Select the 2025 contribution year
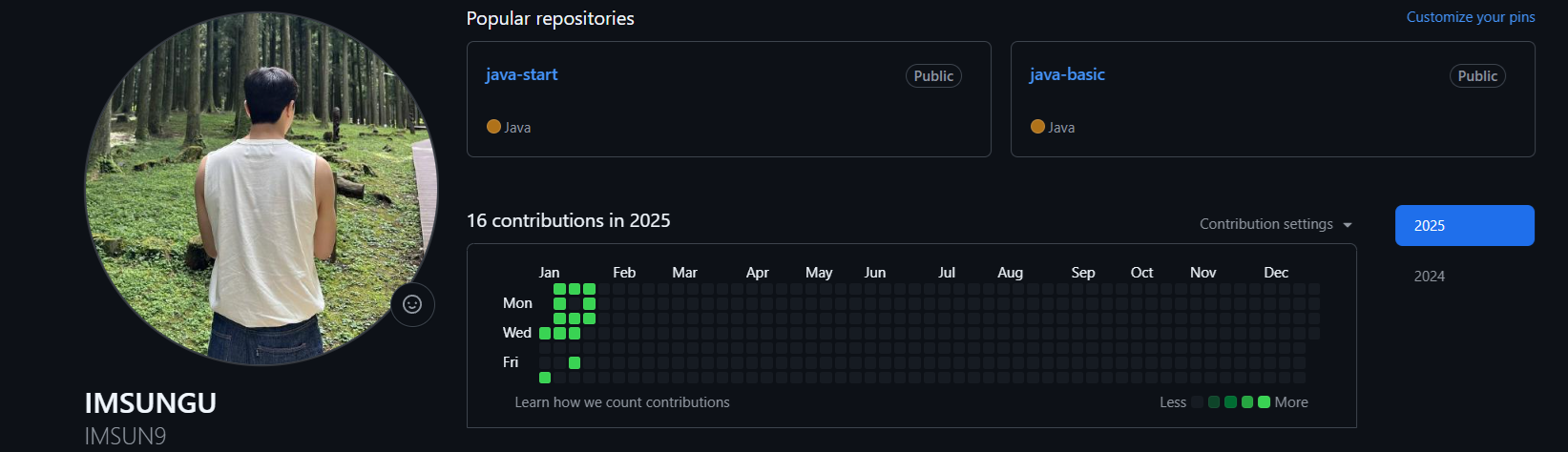Screen dimensions: 1568x452 click(x=1464, y=226)
